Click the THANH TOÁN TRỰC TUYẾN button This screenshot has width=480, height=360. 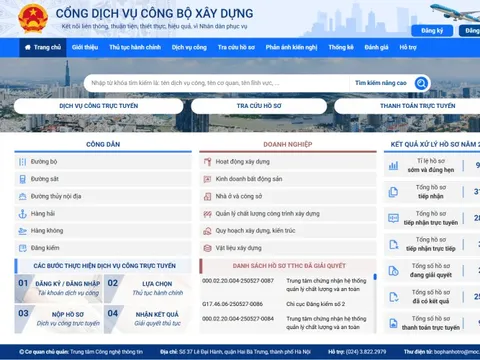point(407,106)
